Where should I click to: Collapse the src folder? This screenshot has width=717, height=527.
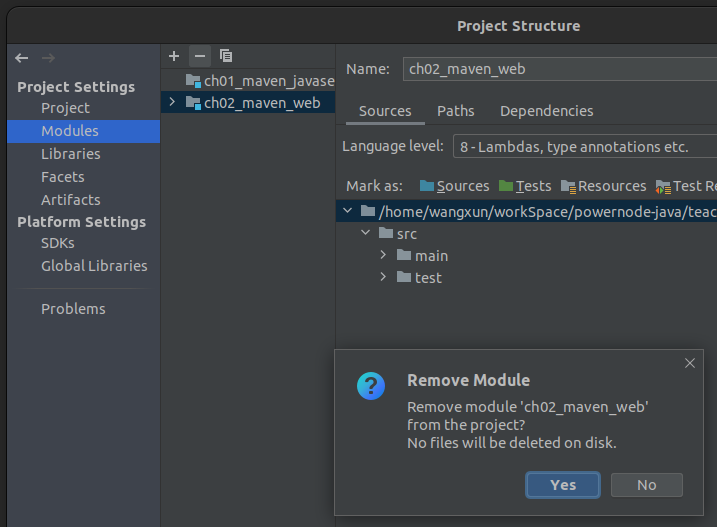tap(366, 233)
